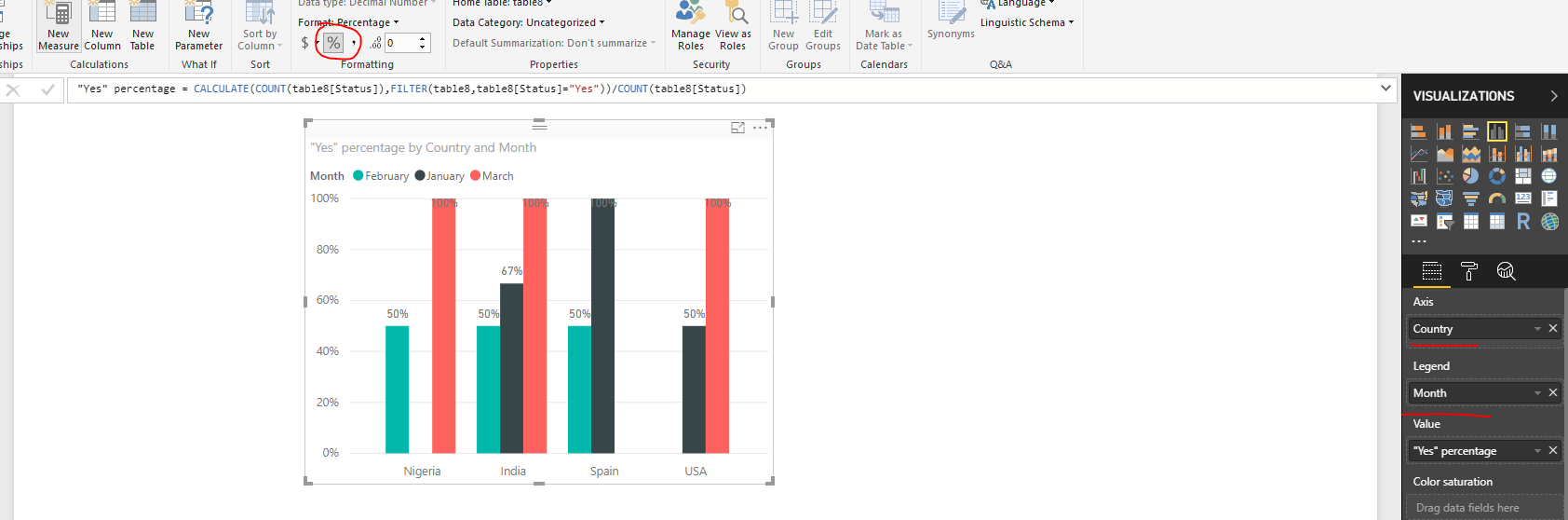1568x520 pixels.
Task: Select stacked column chart visual
Action: (x=1445, y=131)
